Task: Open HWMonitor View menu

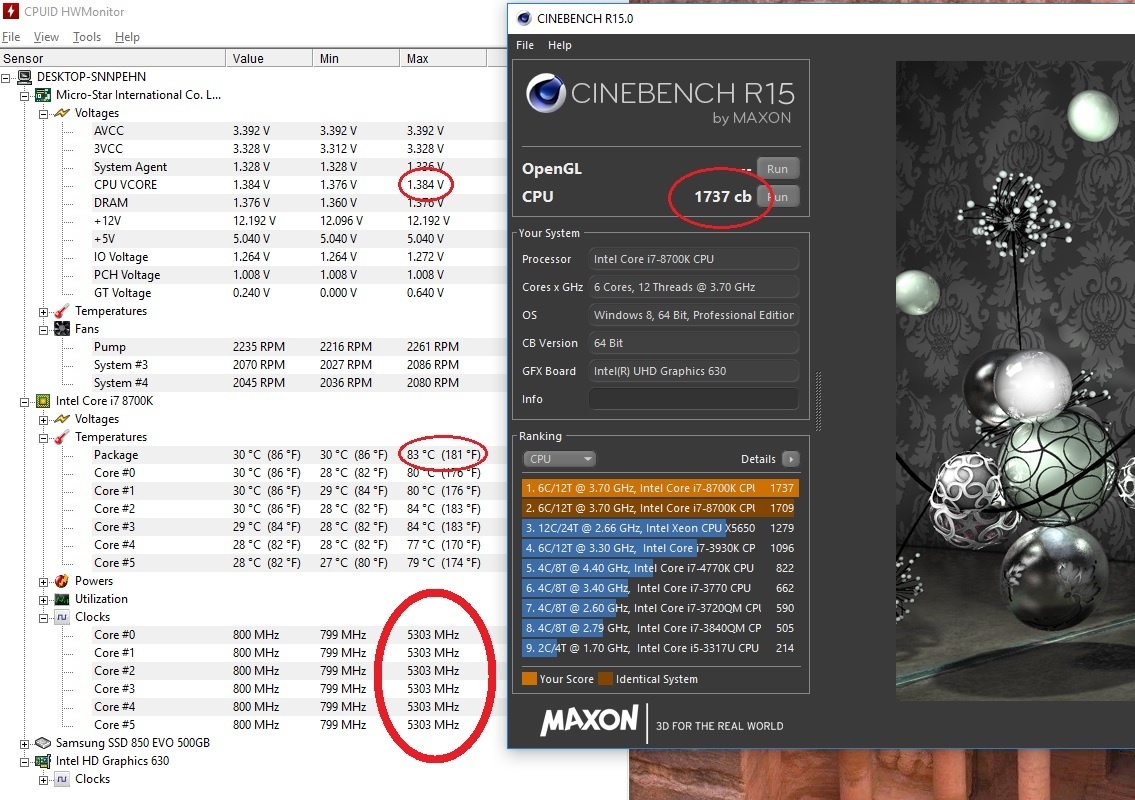Action: 46,37
